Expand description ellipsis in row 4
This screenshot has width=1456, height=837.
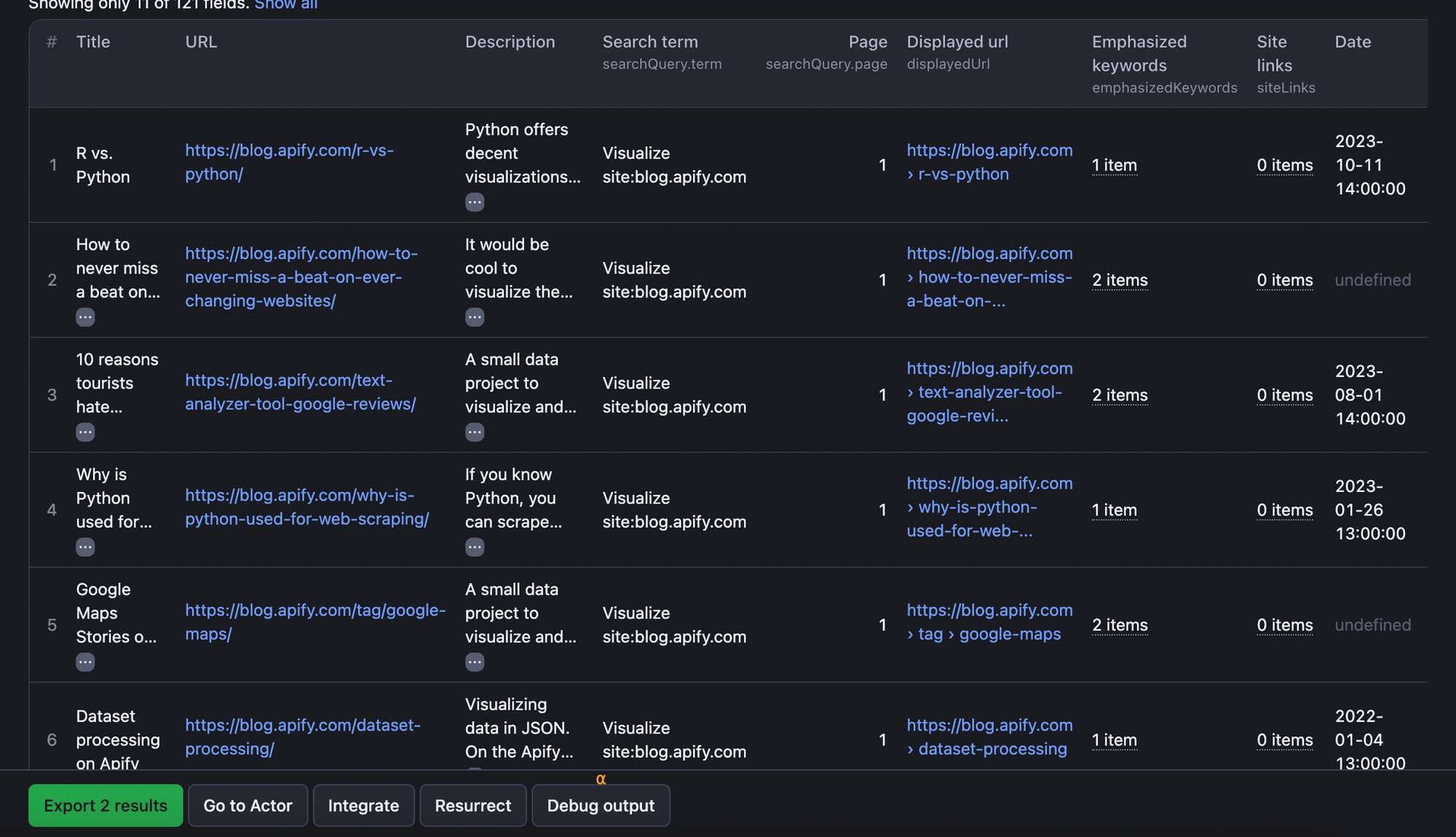click(474, 547)
